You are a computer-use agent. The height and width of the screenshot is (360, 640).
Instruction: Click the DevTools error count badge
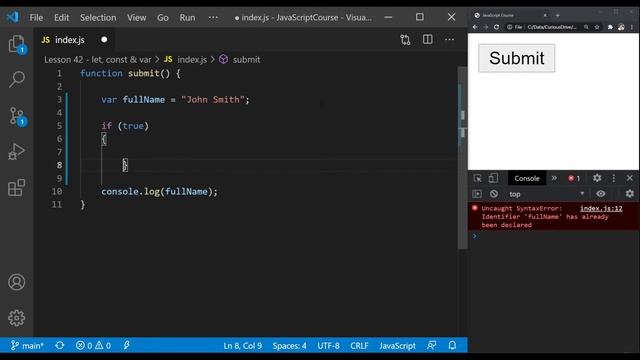point(574,178)
